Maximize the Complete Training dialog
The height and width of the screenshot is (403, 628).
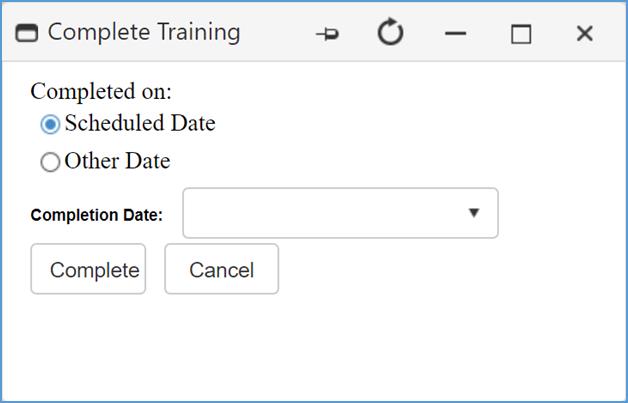tap(520, 34)
